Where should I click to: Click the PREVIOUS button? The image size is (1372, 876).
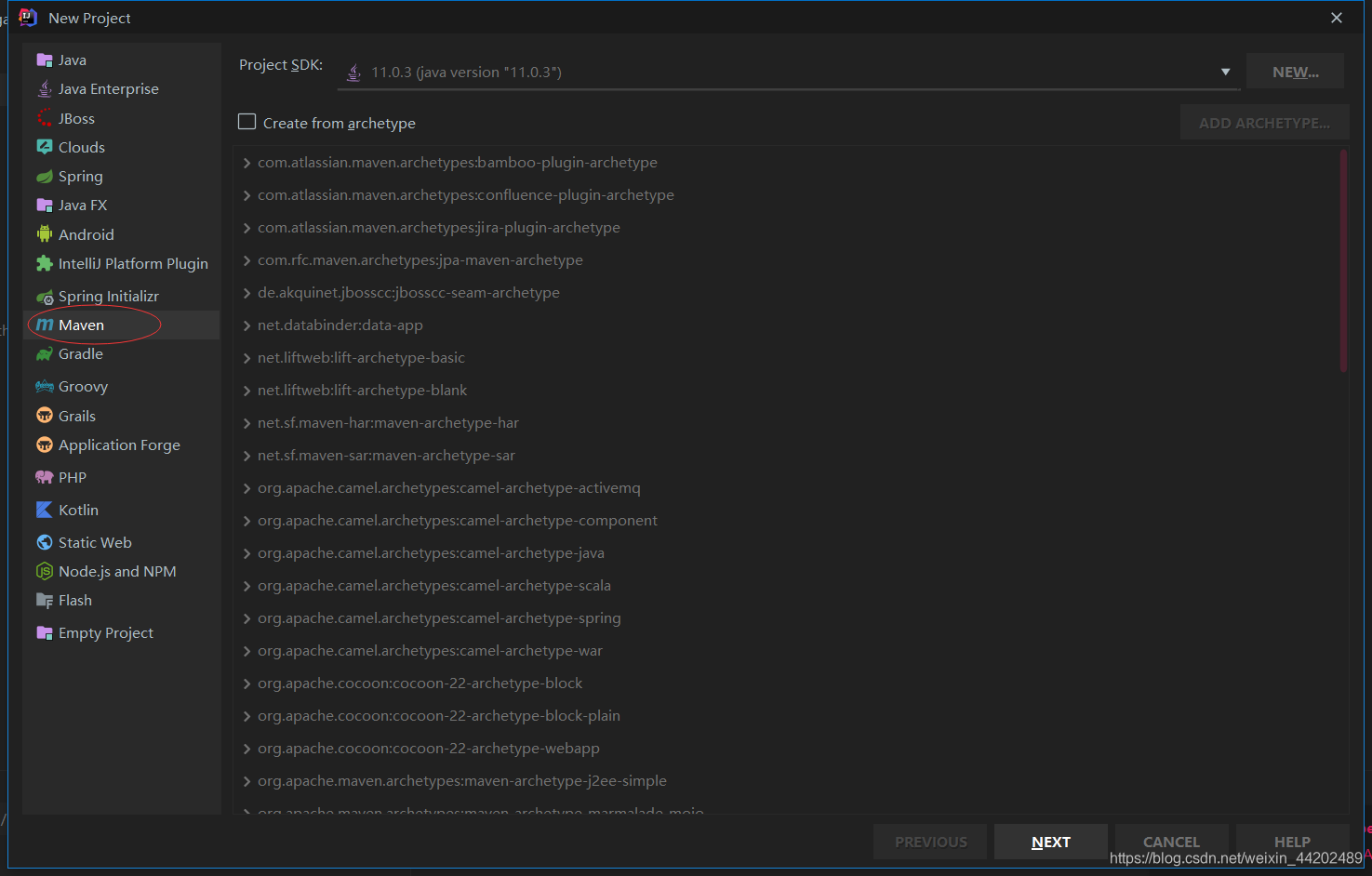pos(930,842)
